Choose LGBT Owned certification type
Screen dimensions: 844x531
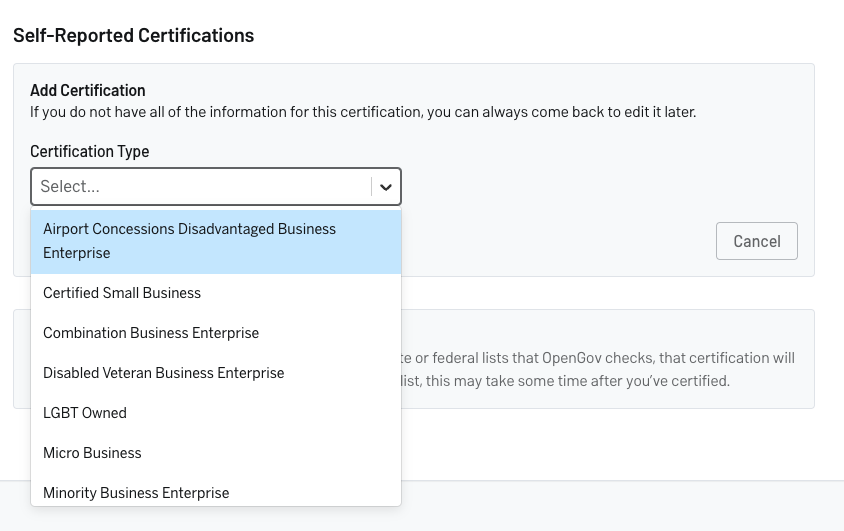click(x=216, y=413)
